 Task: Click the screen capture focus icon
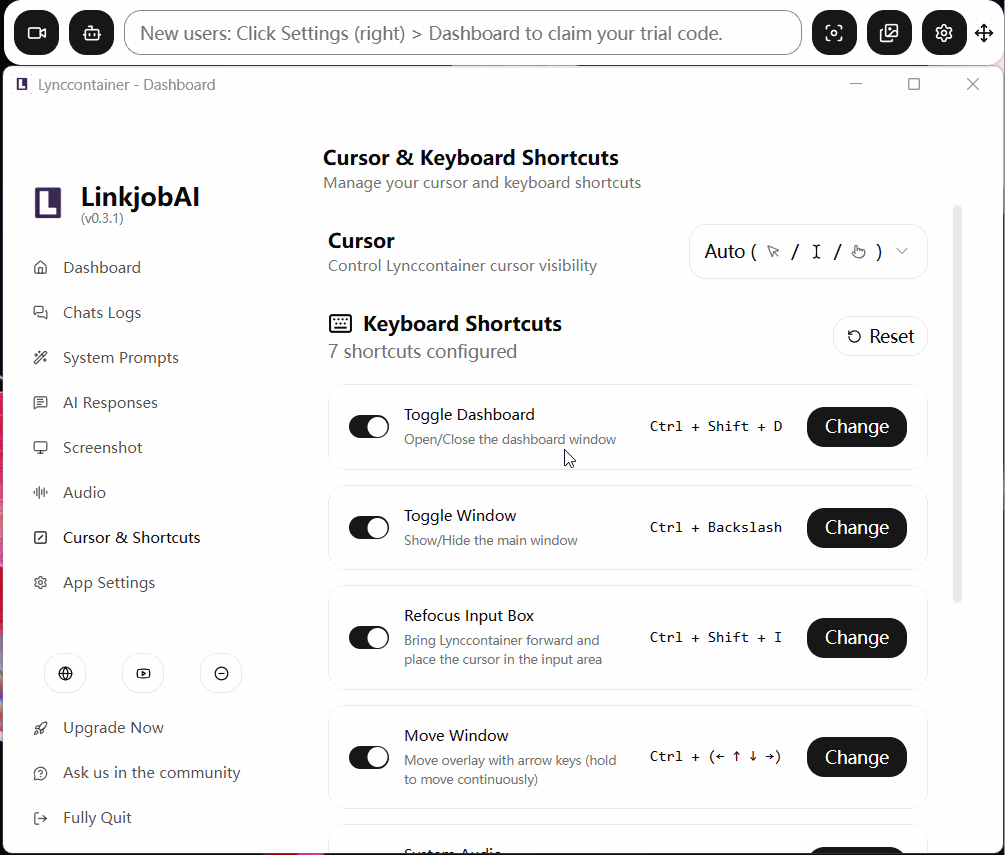point(834,33)
